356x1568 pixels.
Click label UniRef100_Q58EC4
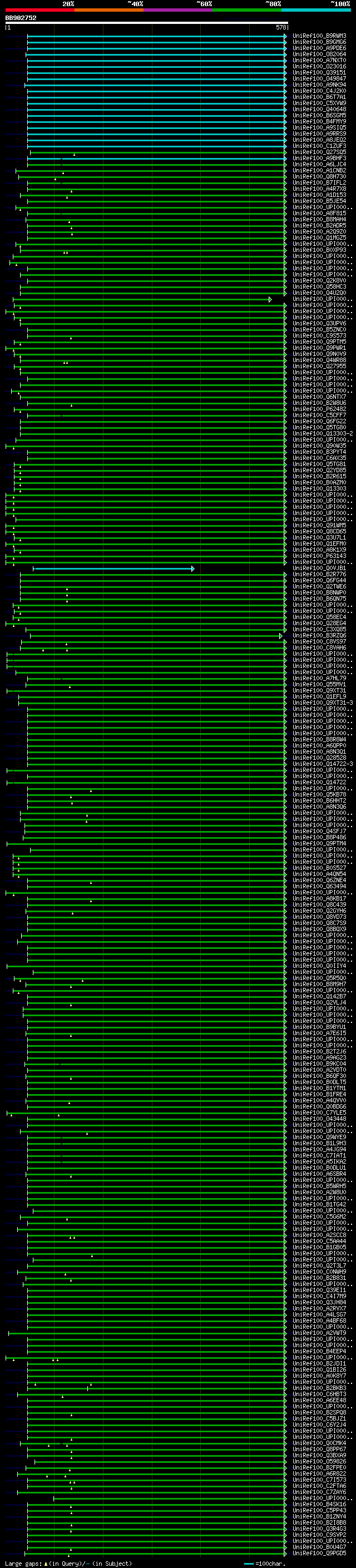coord(319,617)
